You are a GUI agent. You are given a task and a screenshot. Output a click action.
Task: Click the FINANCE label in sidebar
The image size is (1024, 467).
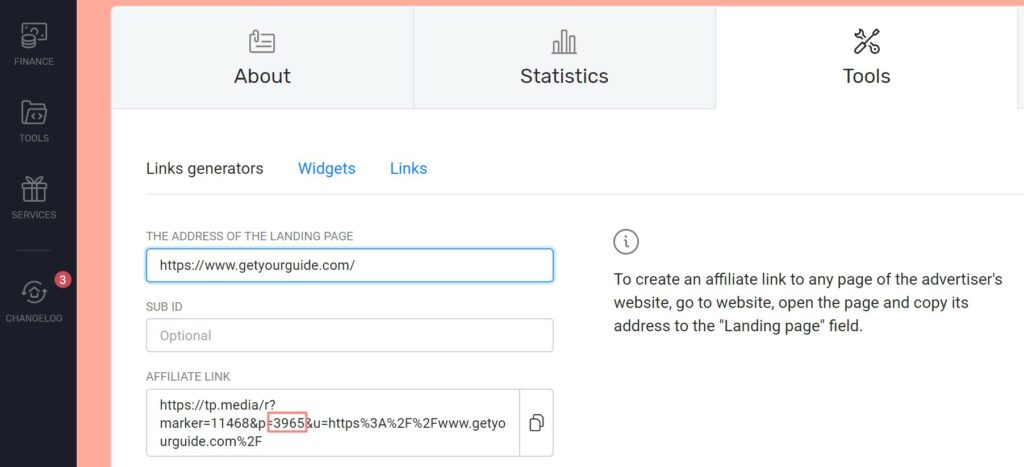34,62
